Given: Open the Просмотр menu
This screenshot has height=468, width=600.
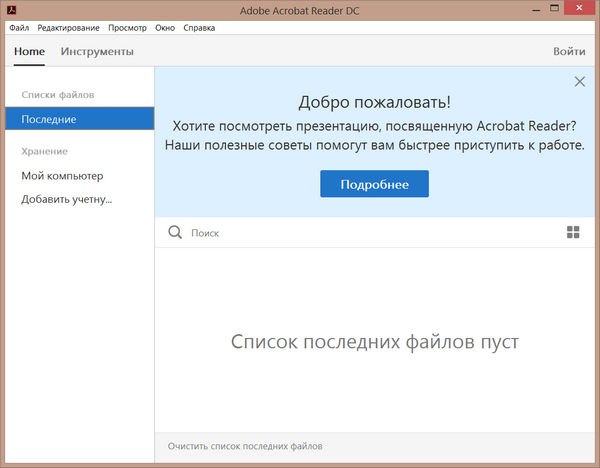Looking at the screenshot, I should (x=127, y=28).
